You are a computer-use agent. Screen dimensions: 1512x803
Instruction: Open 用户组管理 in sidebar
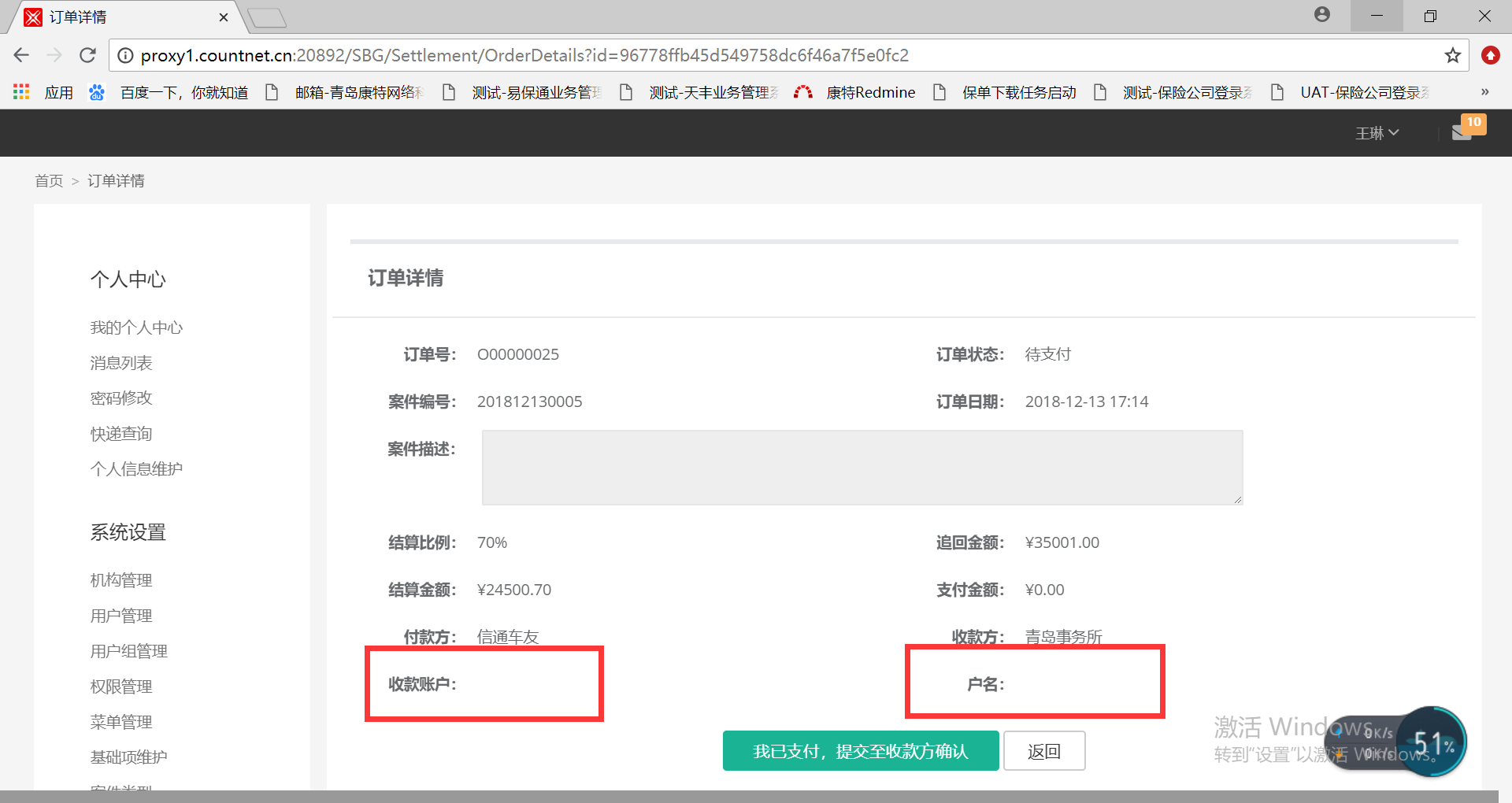point(129,651)
